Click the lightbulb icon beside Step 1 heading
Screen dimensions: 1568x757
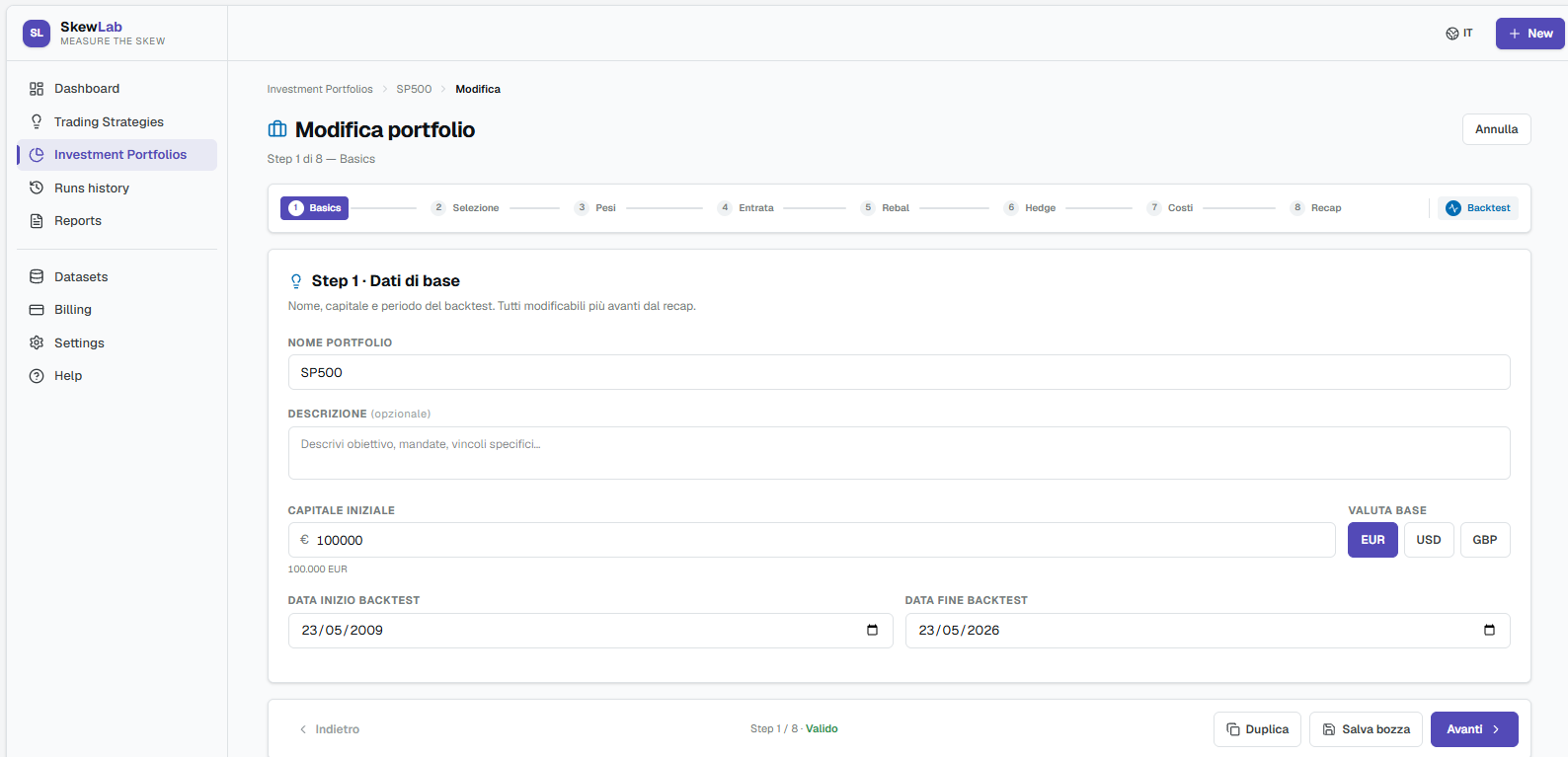point(296,281)
